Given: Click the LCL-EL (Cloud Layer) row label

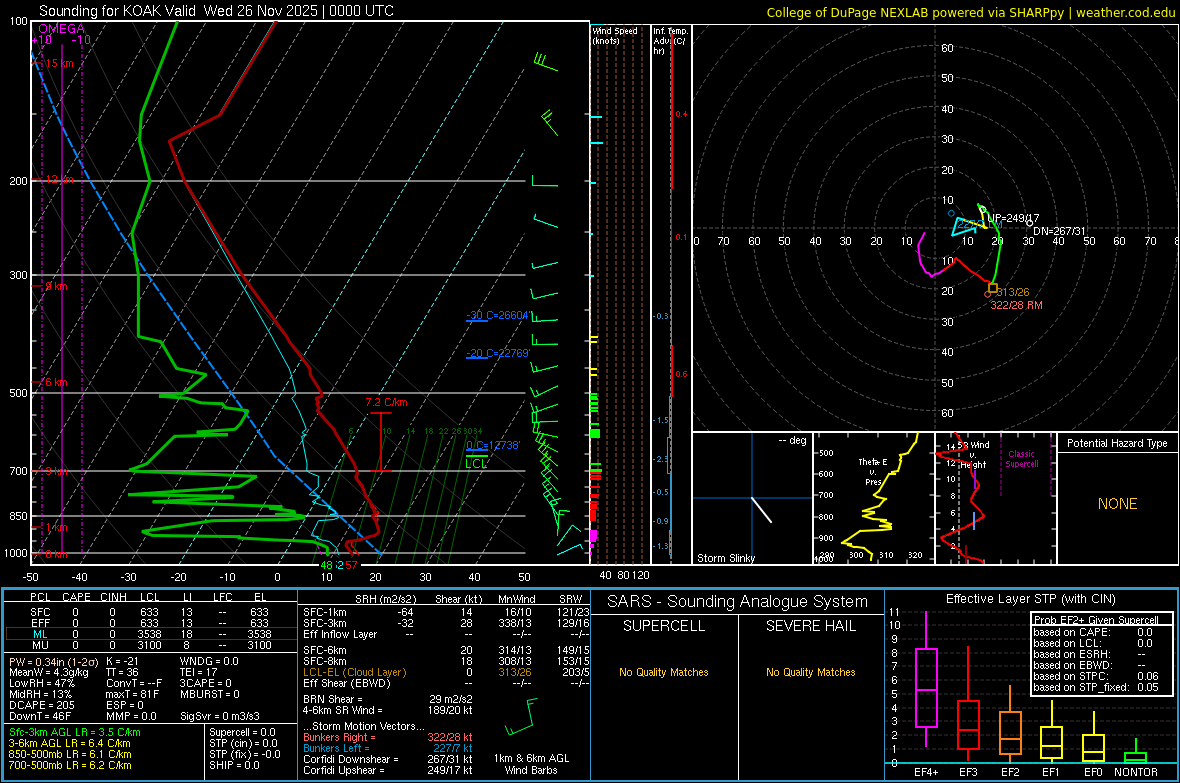Looking at the screenshot, I should coord(354,672).
